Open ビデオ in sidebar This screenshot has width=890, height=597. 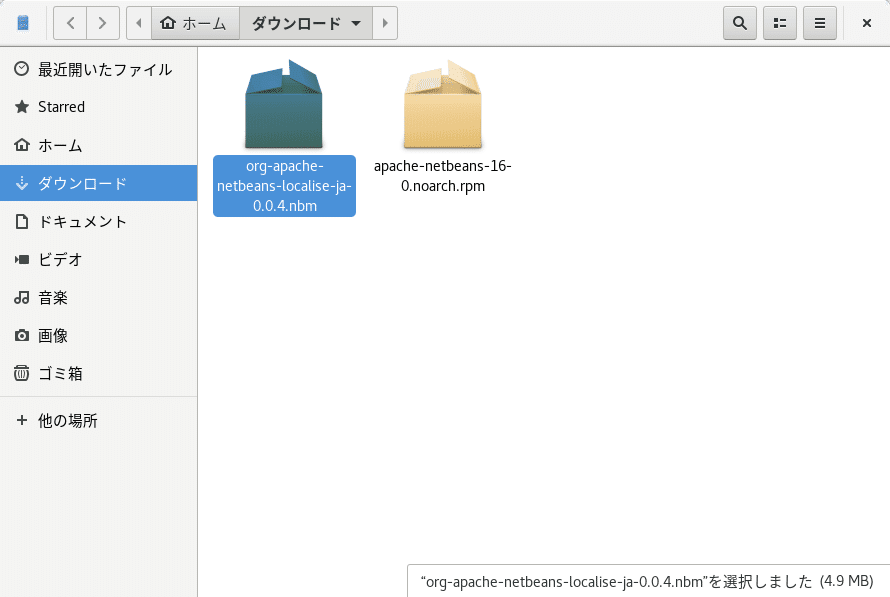99,259
